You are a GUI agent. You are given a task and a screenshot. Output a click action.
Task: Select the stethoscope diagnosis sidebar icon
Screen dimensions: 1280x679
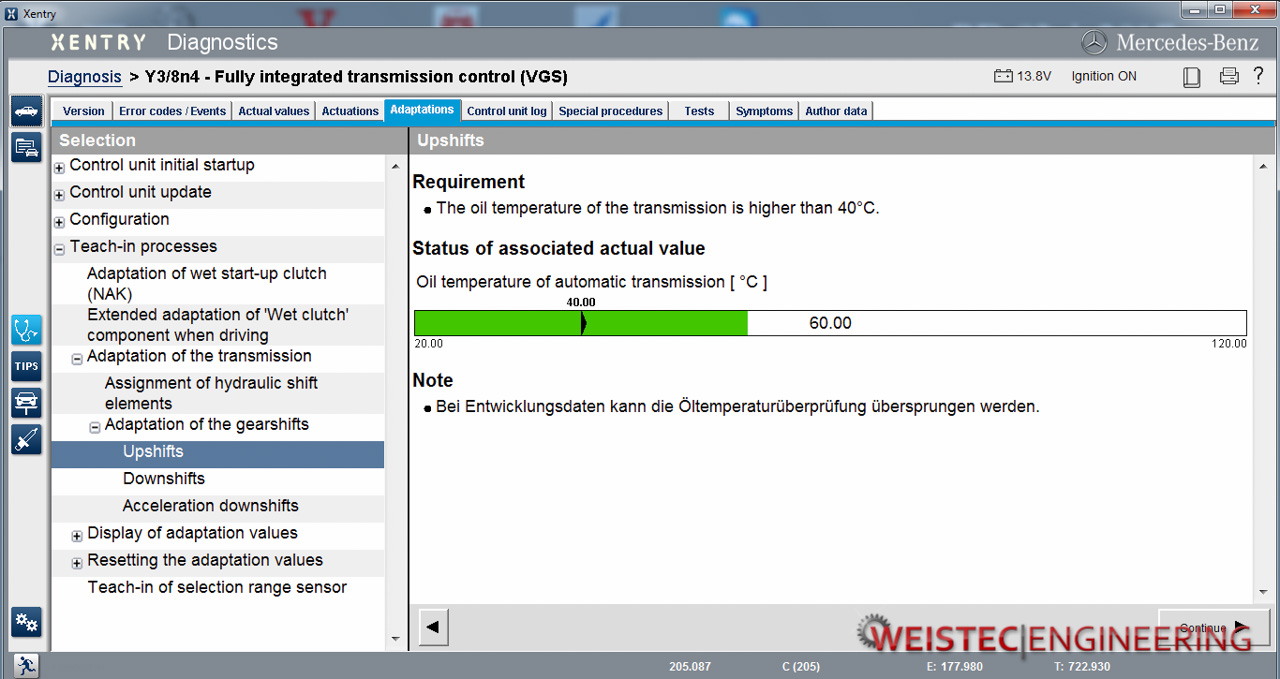[26, 330]
